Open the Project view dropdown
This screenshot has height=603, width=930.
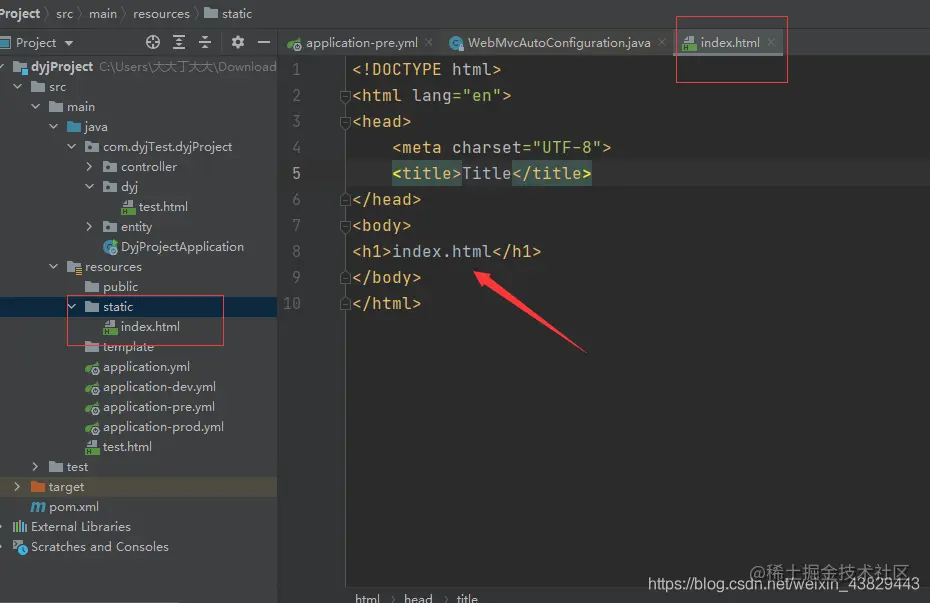pos(69,43)
